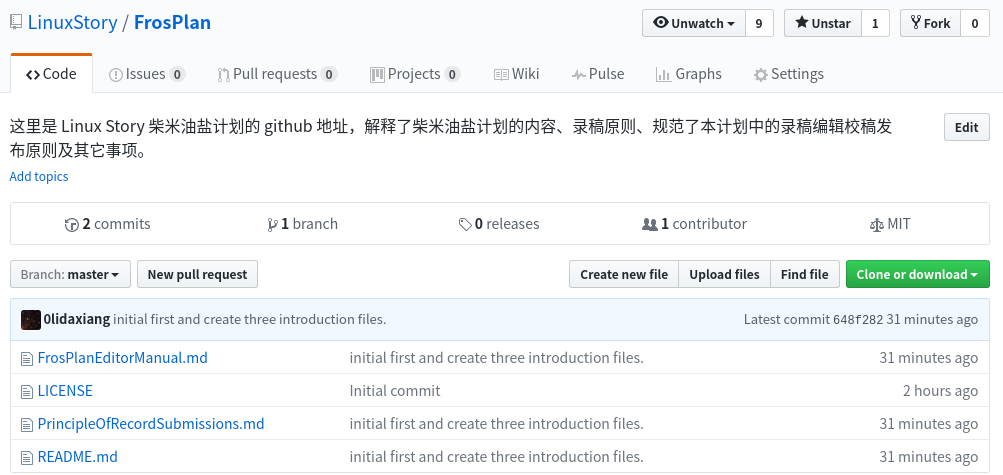Open the Wiki tab
Screen dimensions: 1003x475
pos(516,74)
